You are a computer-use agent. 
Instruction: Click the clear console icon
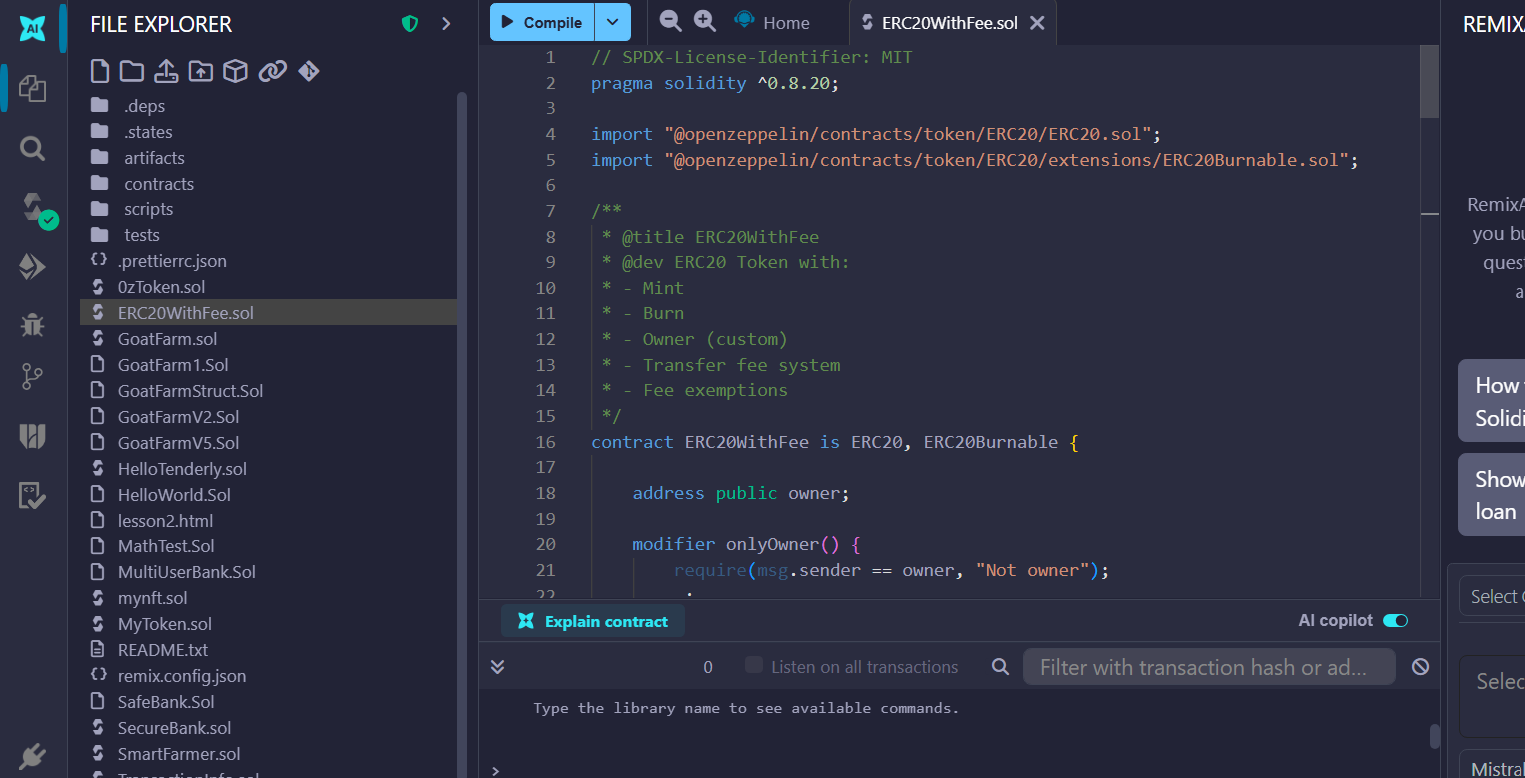[1420, 667]
